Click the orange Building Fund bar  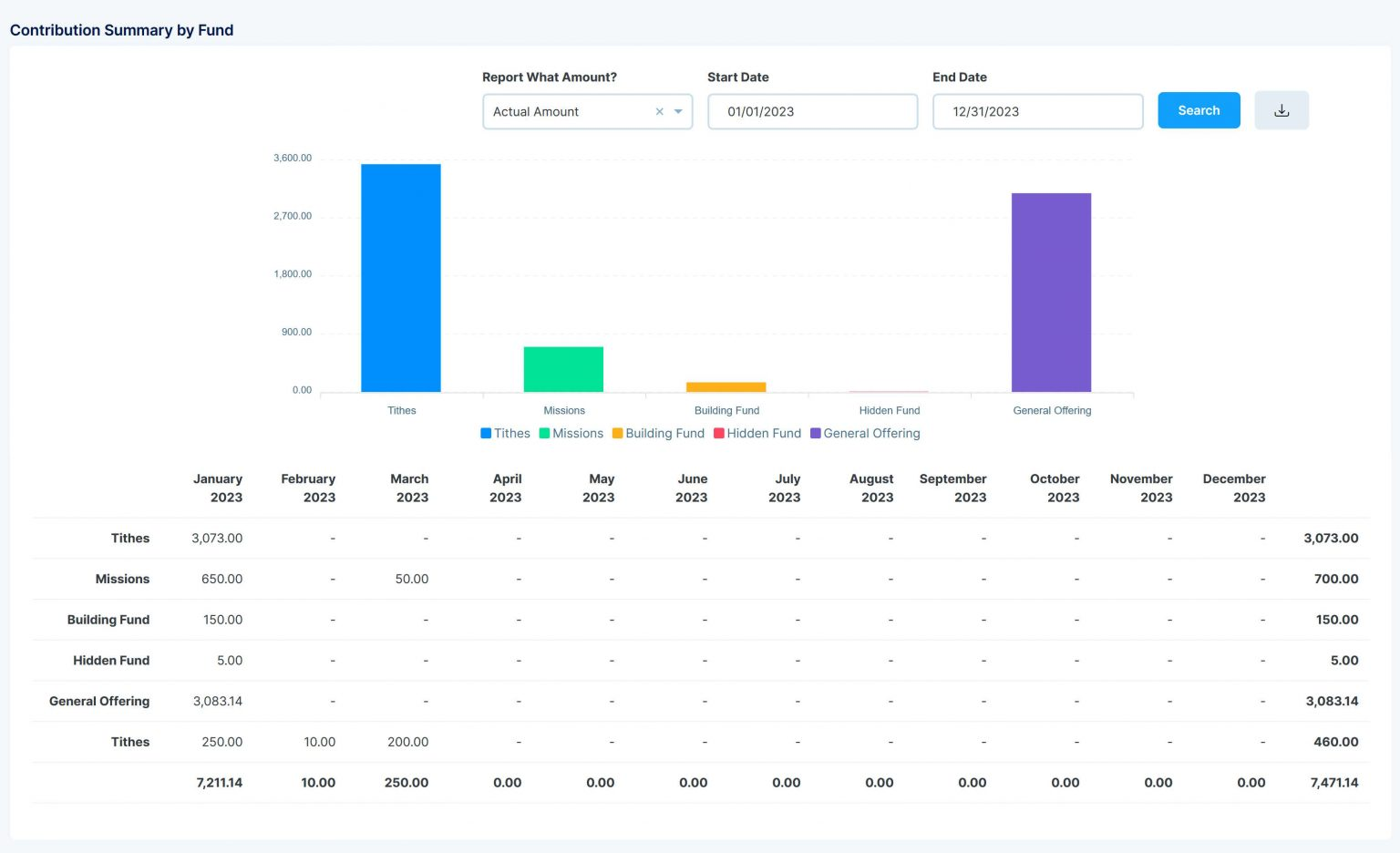726,387
